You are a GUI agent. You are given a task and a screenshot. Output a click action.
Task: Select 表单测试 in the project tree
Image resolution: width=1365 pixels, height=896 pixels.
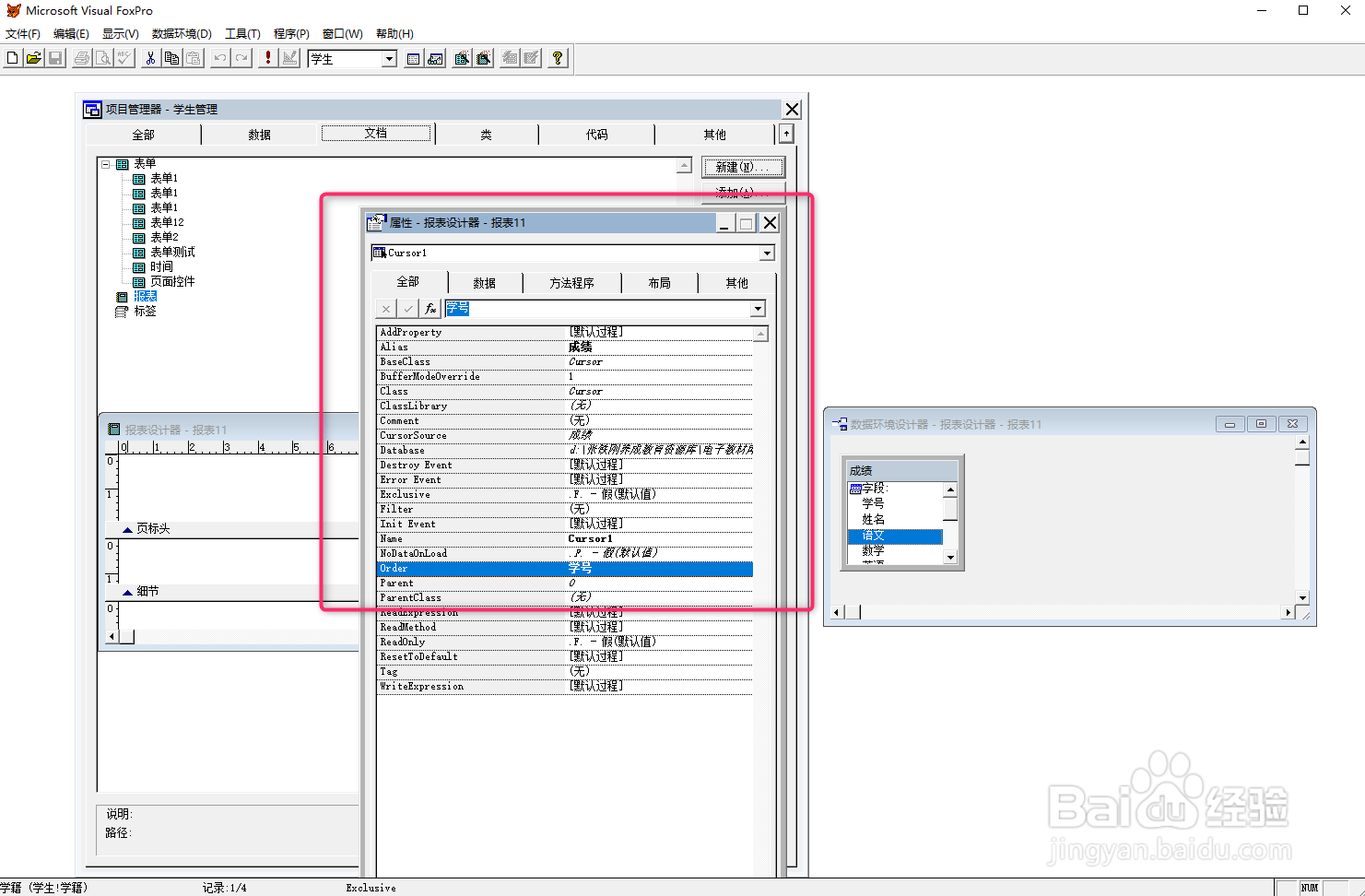tap(172, 252)
